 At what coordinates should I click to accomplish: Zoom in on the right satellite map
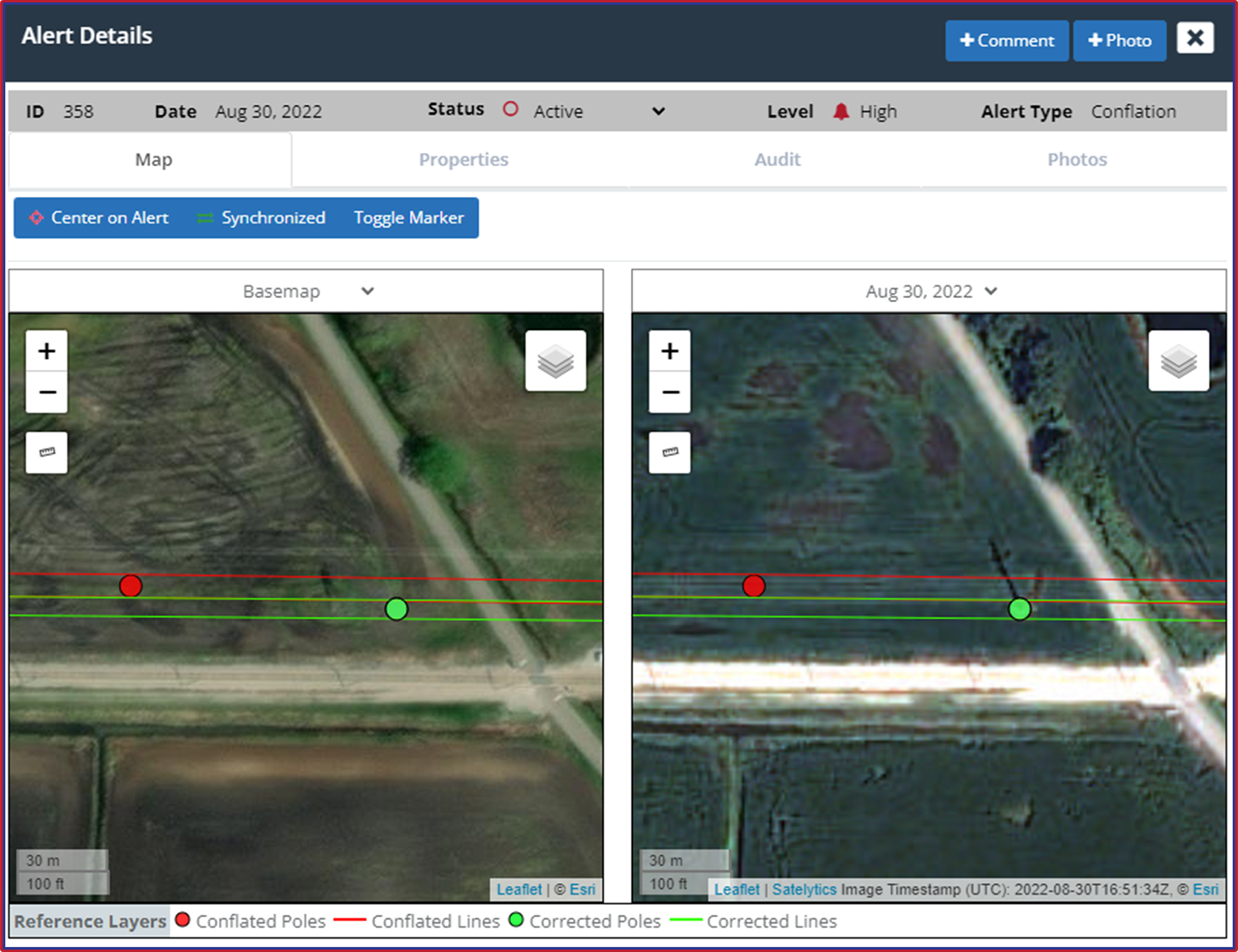coord(669,351)
